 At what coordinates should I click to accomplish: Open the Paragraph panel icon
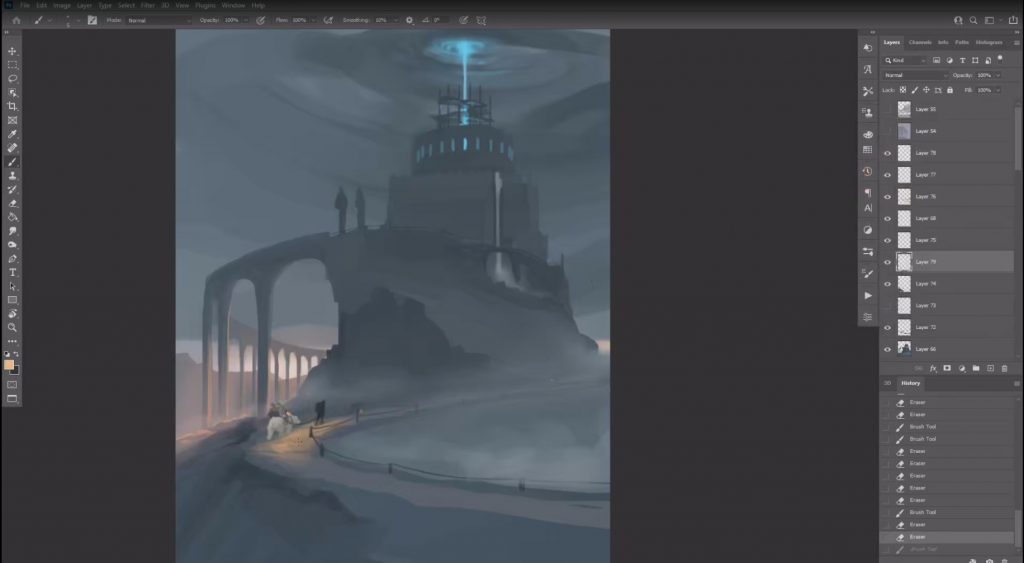[x=867, y=193]
